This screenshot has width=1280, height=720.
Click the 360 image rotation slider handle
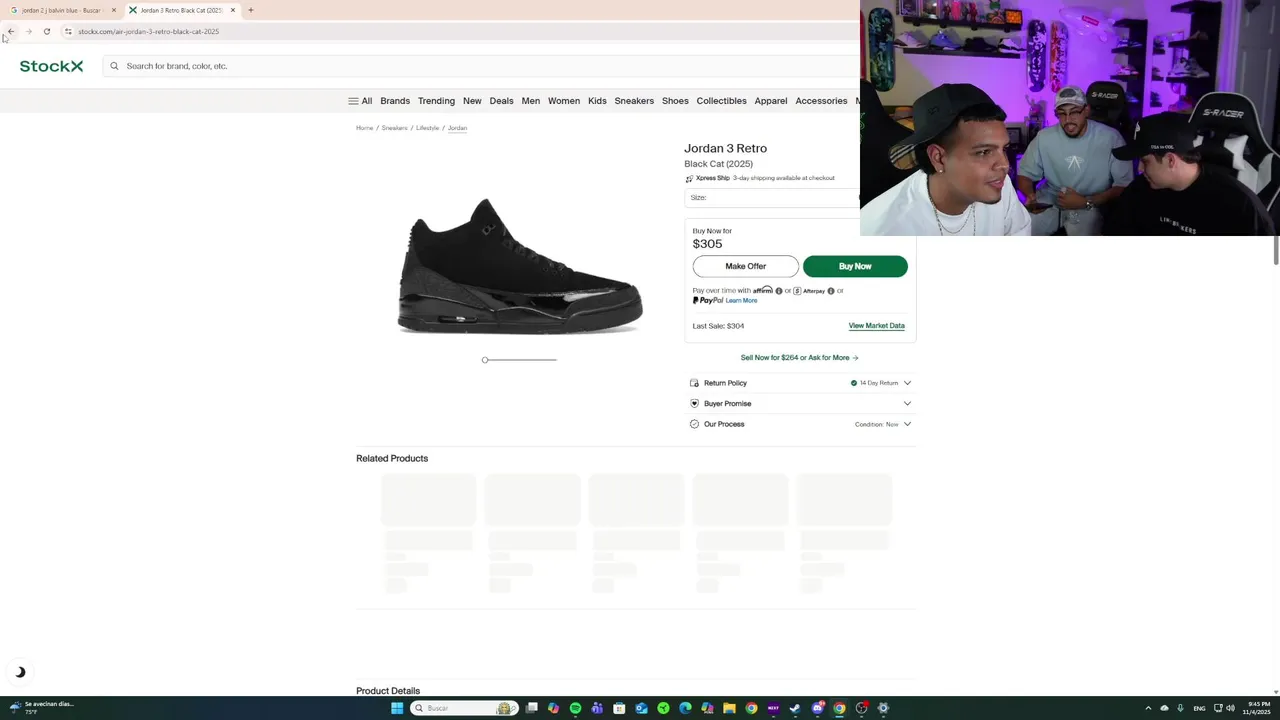coord(485,360)
